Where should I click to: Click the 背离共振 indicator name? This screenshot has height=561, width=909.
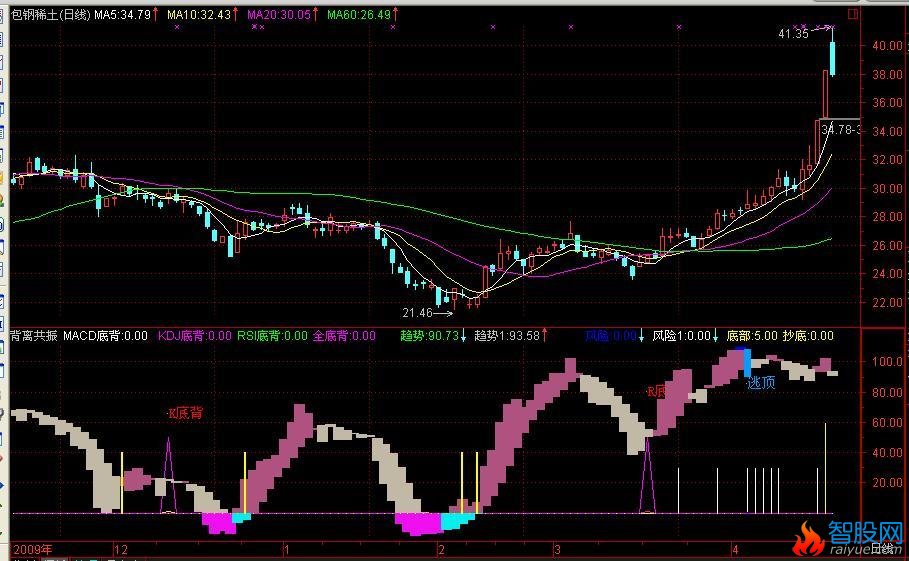[33, 337]
